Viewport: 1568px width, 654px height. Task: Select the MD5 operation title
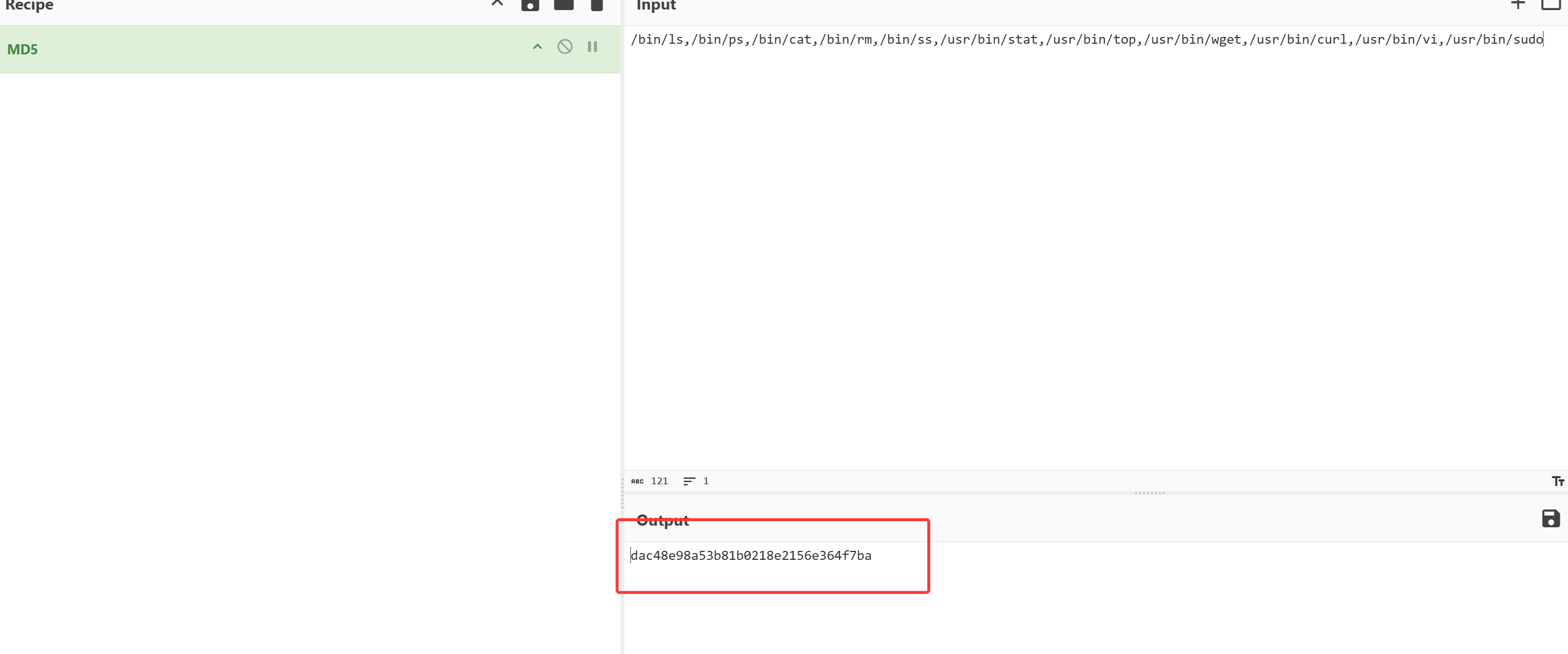coord(22,49)
